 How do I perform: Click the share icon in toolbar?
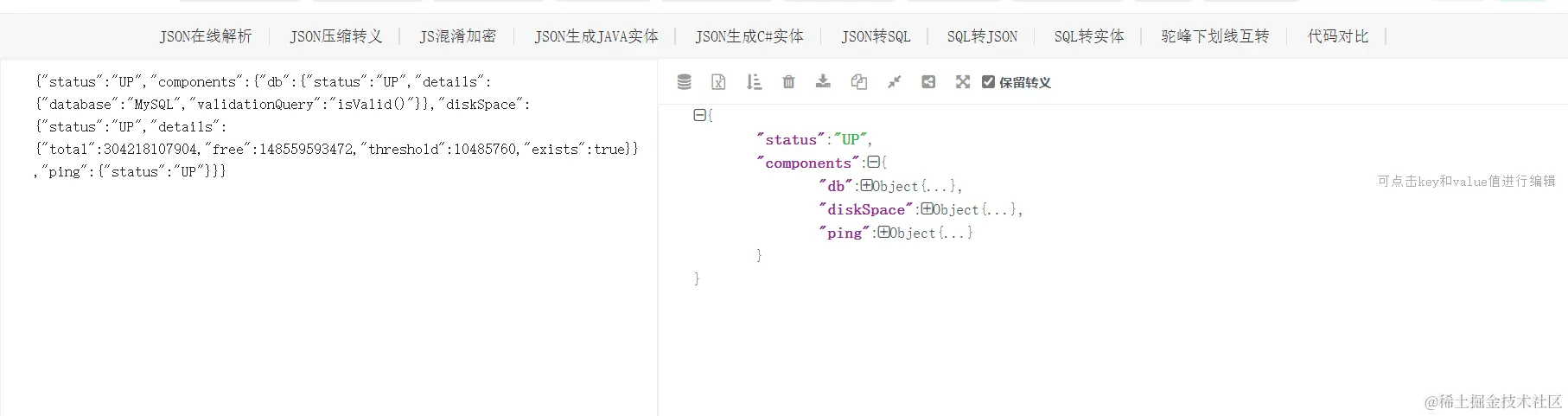click(x=928, y=82)
